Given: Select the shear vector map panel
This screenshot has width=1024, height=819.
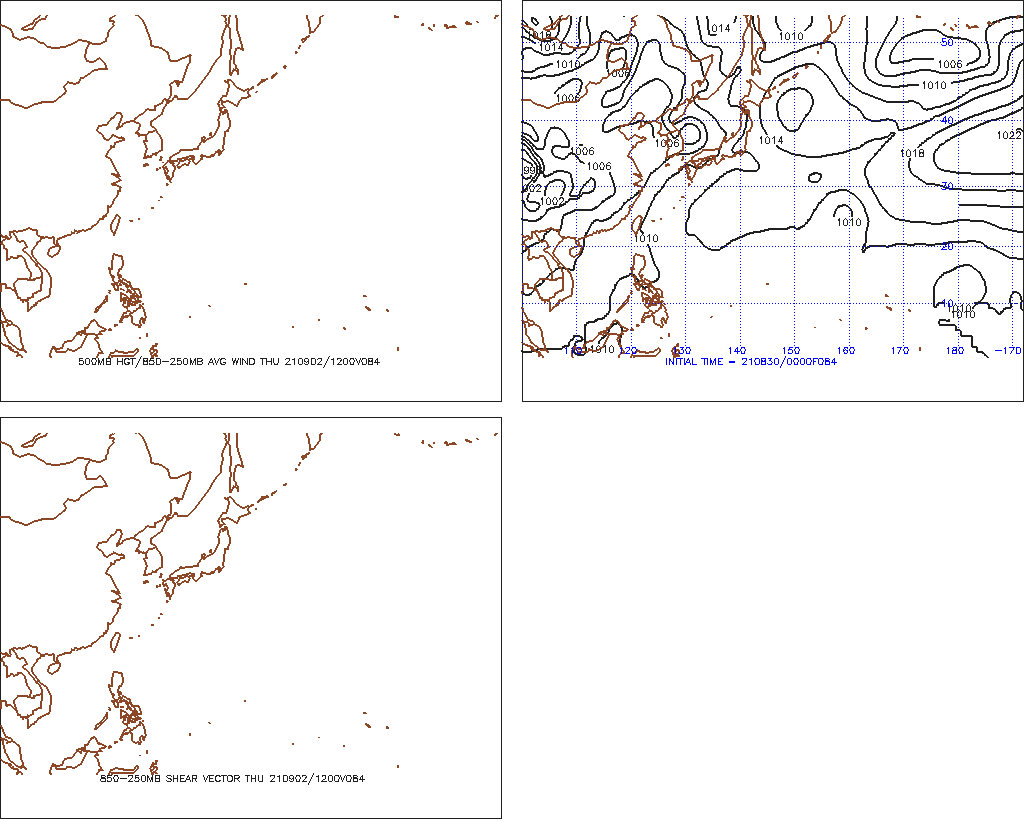Looking at the screenshot, I should click(x=251, y=618).
